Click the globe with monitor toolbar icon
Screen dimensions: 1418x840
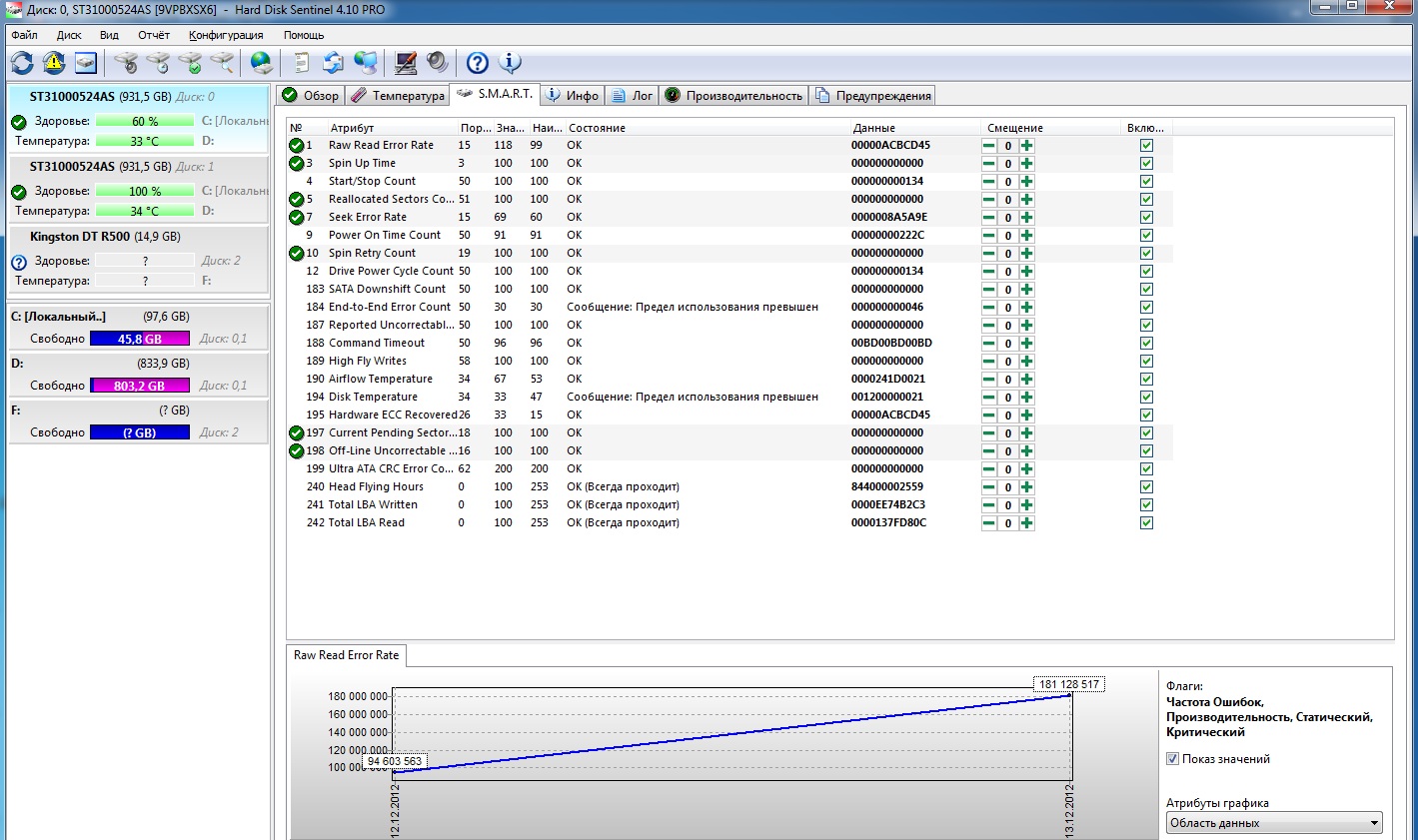(366, 63)
